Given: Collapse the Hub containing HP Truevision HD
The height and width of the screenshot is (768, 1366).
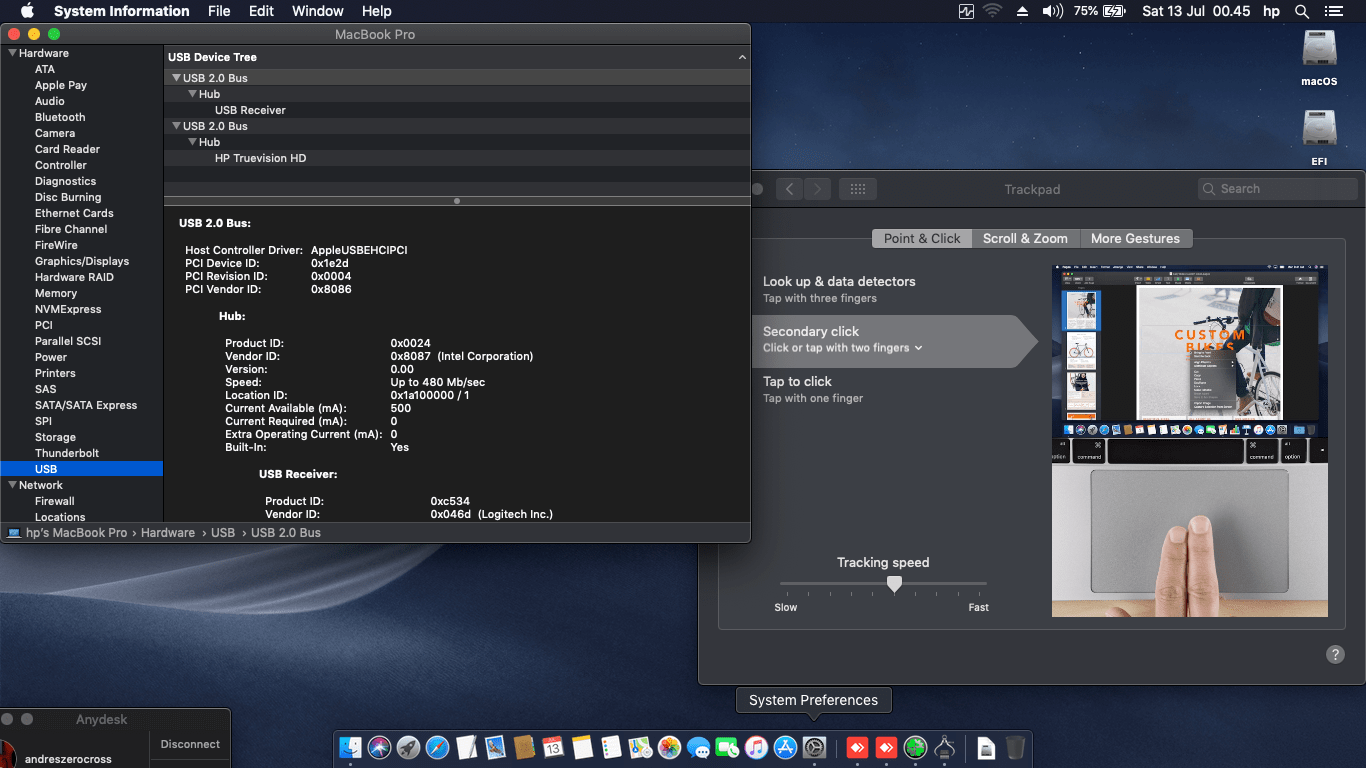Looking at the screenshot, I should coord(192,141).
